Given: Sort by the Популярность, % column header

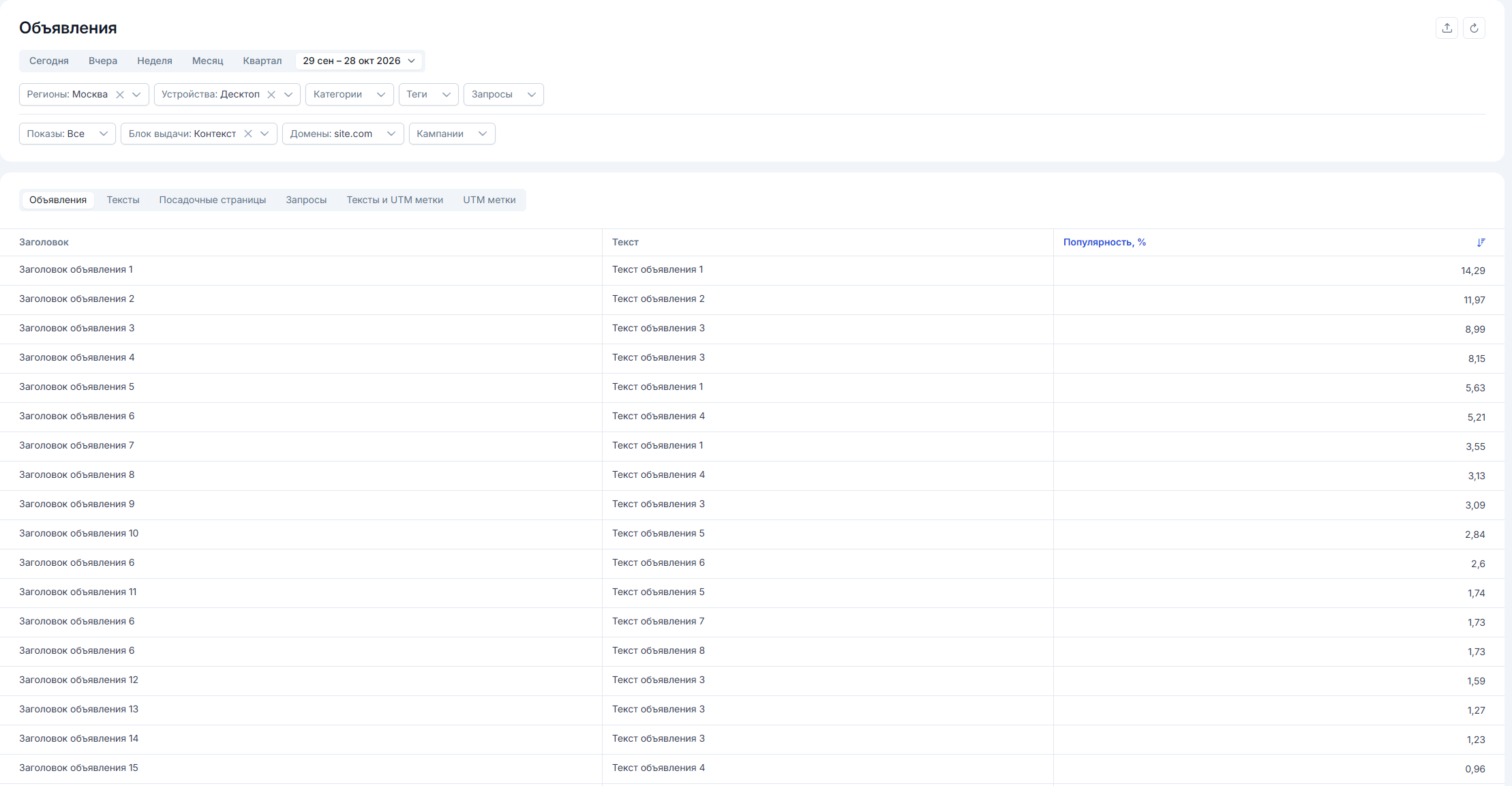Looking at the screenshot, I should tap(1104, 243).
